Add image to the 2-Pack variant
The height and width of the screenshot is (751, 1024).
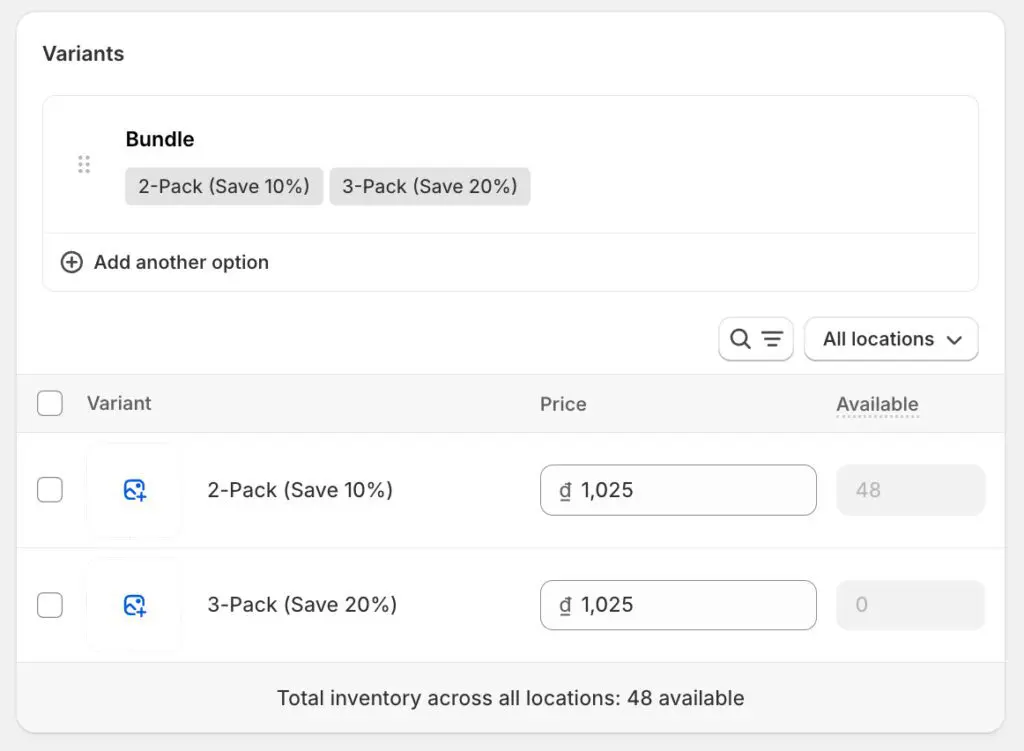point(135,490)
